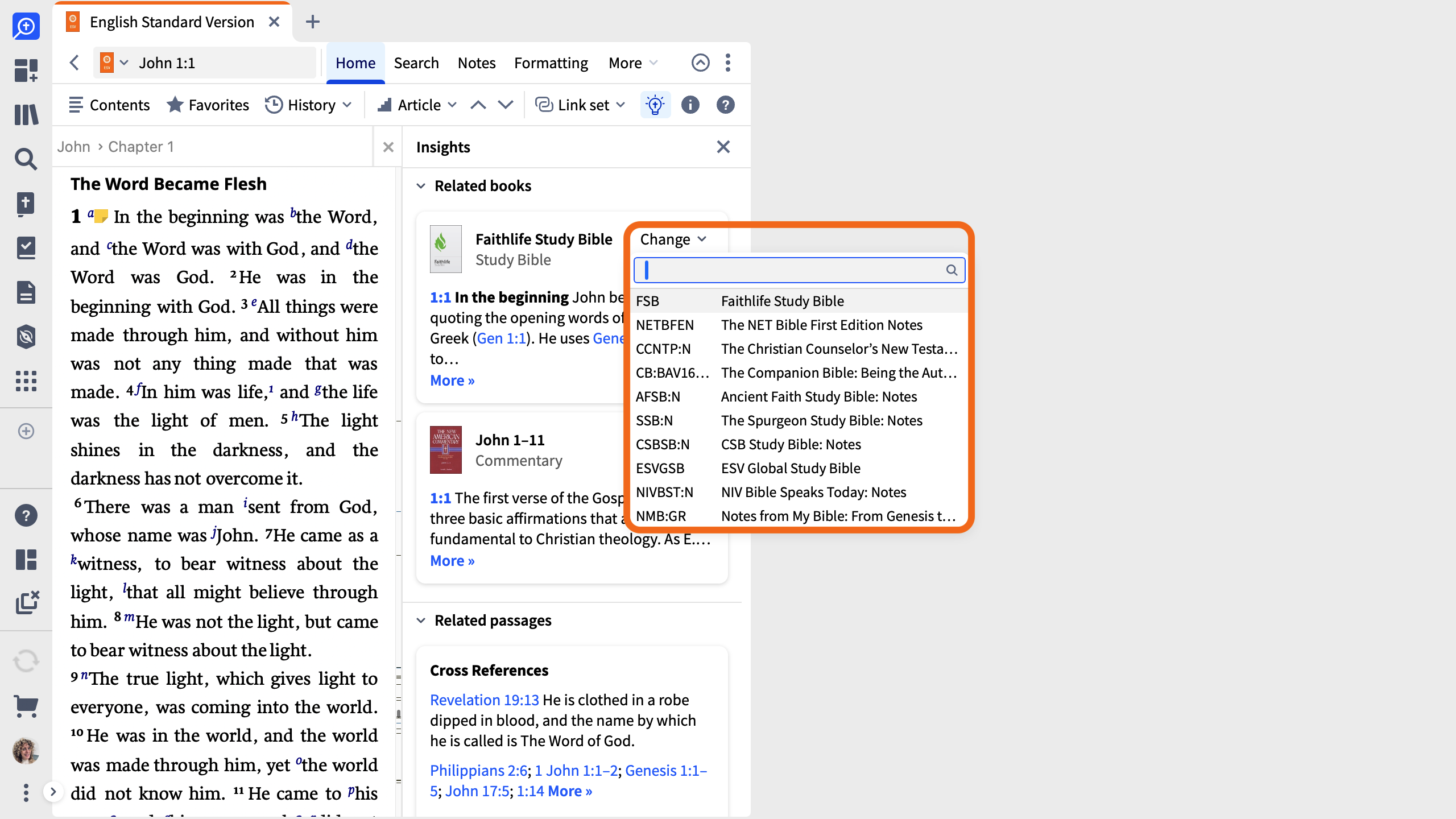
Task: Click the sync arrows icon
Action: tap(26, 661)
